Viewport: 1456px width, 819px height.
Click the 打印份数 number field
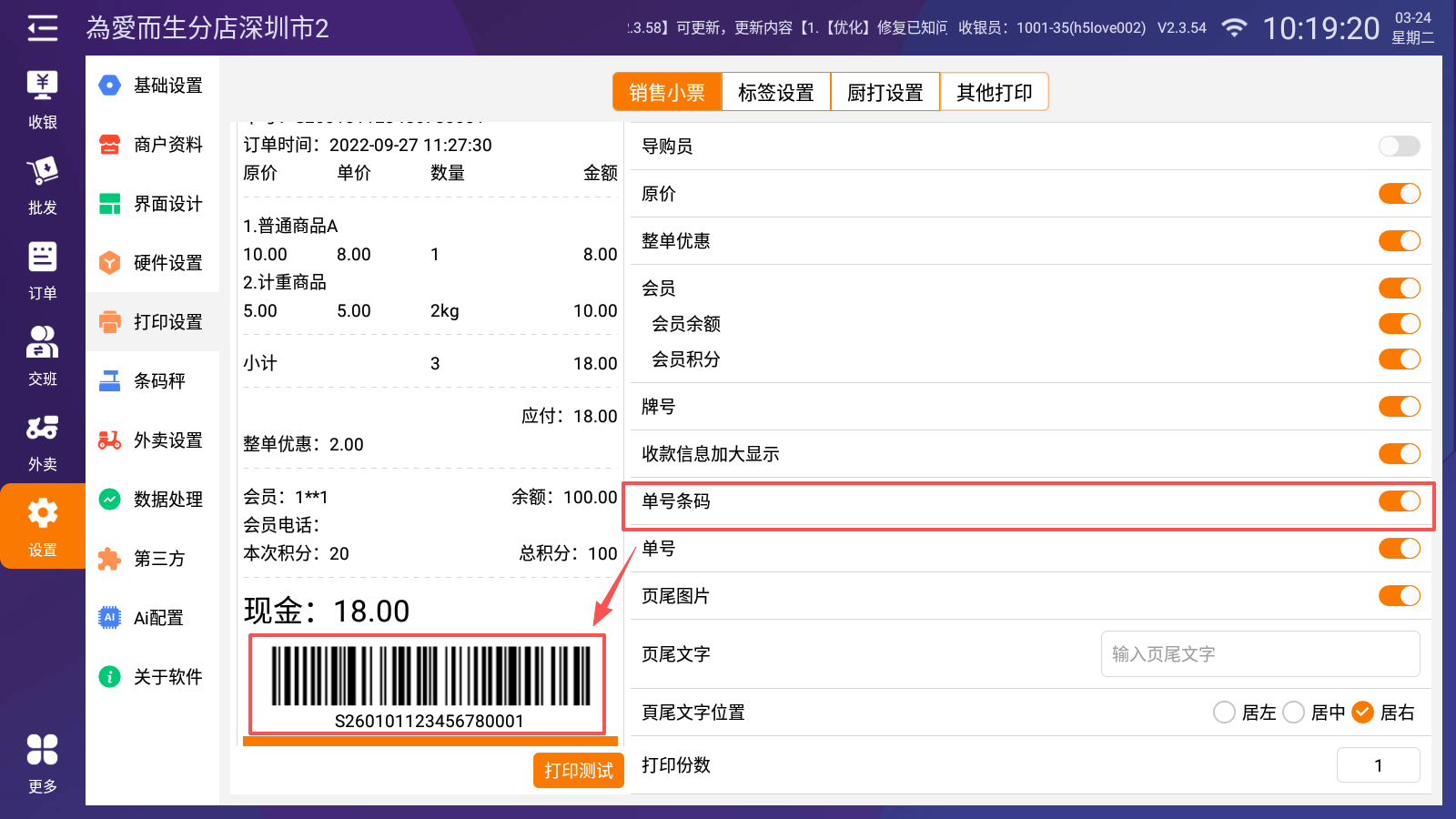tap(1378, 765)
